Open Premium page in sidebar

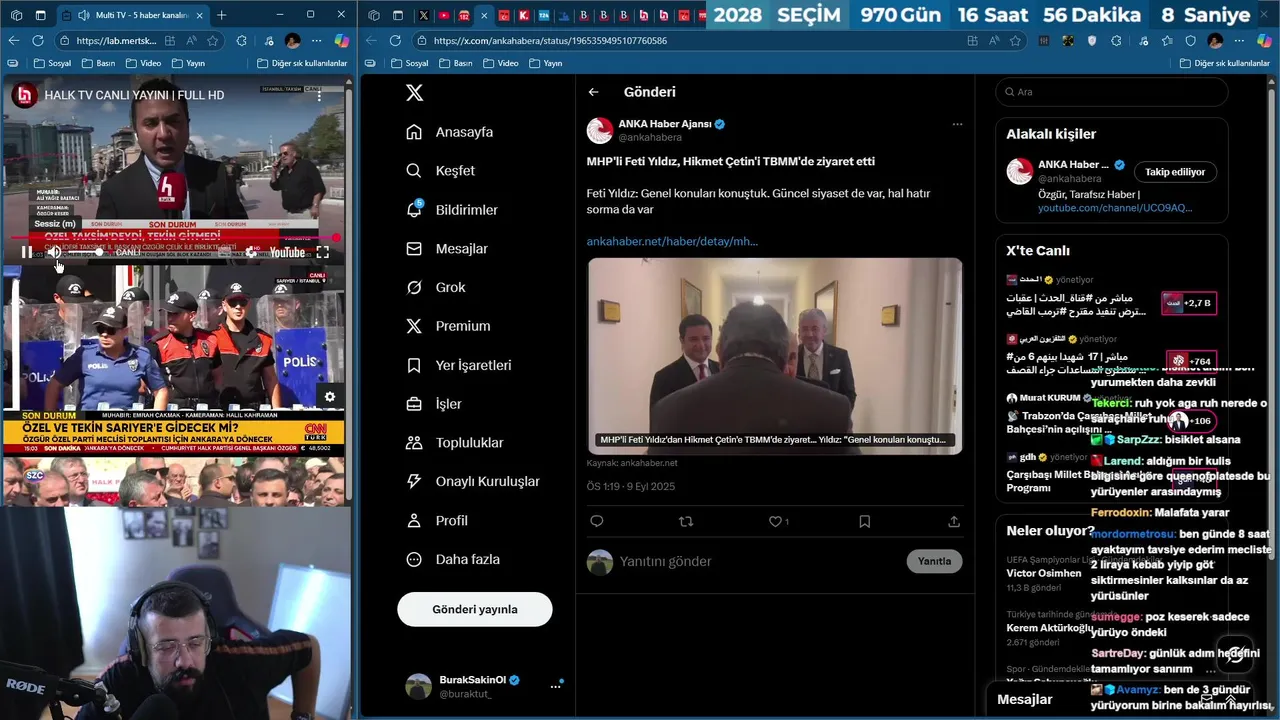[448, 326]
